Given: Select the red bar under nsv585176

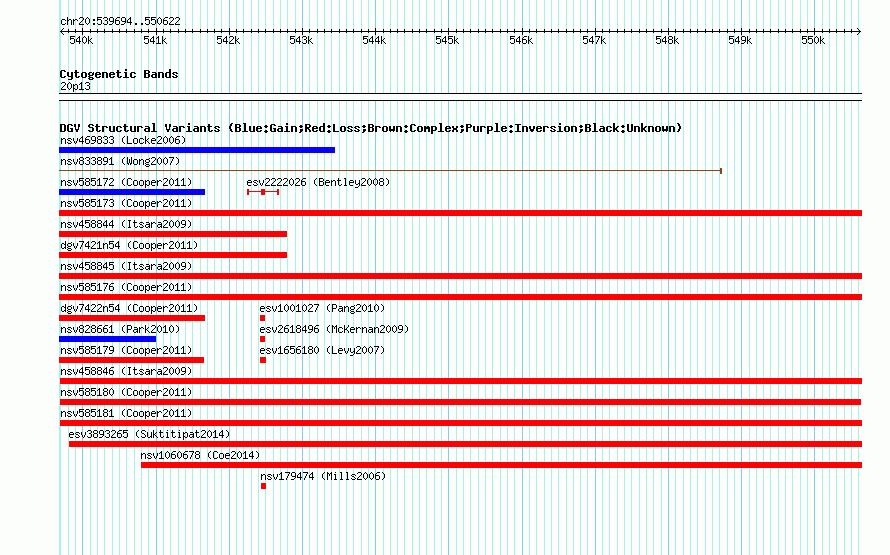Looking at the screenshot, I should (x=460, y=297).
